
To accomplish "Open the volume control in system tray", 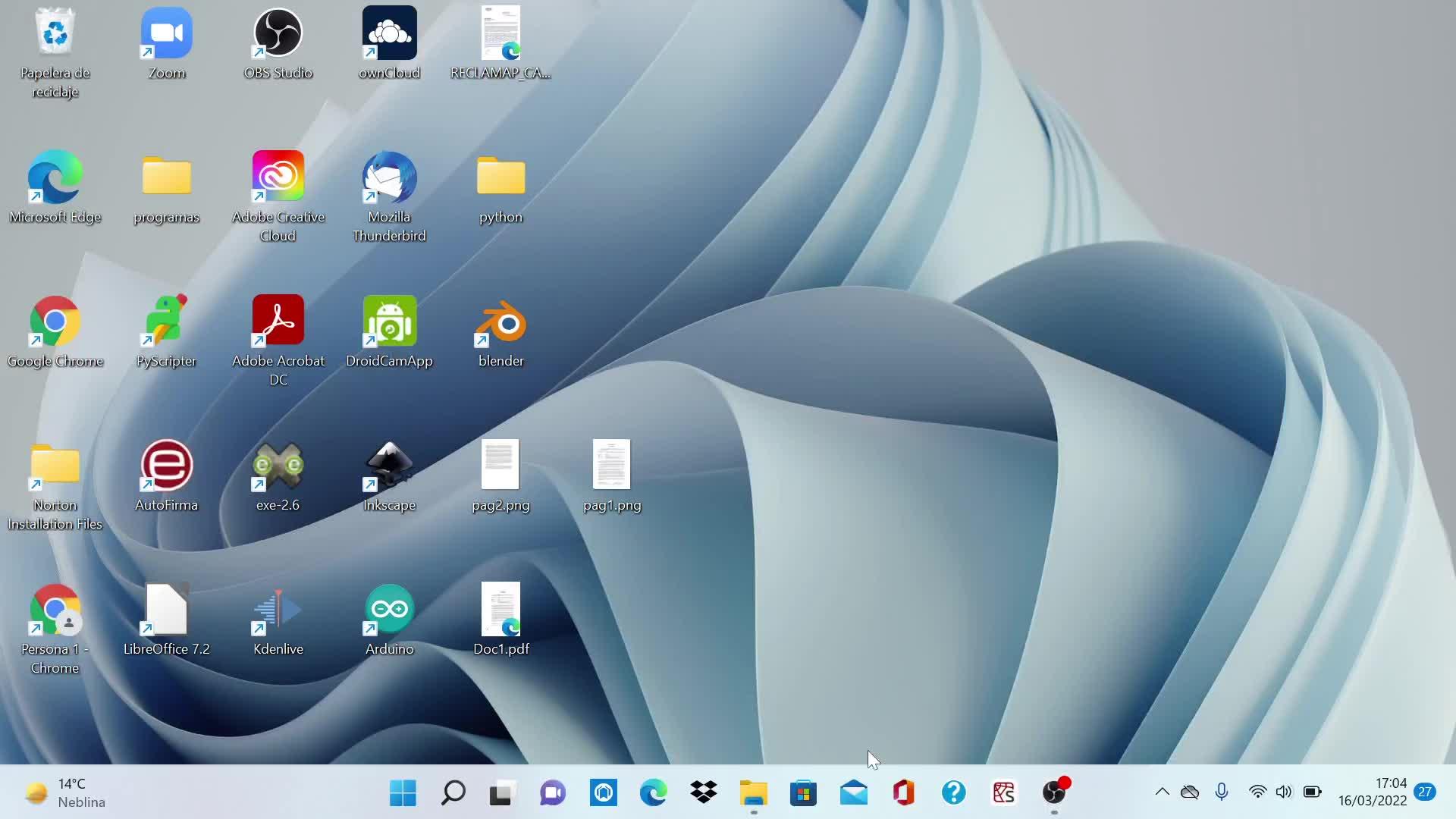I will click(1283, 792).
